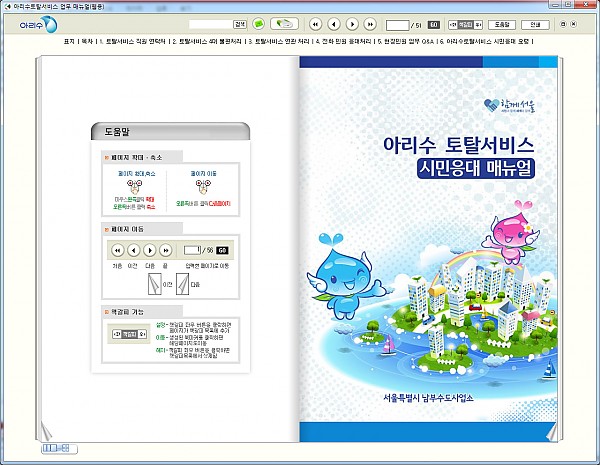Image resolution: width=600 pixels, height=465 pixels.
Task: Select chapter 1 토탈서비스 menu item
Action: tap(132, 41)
